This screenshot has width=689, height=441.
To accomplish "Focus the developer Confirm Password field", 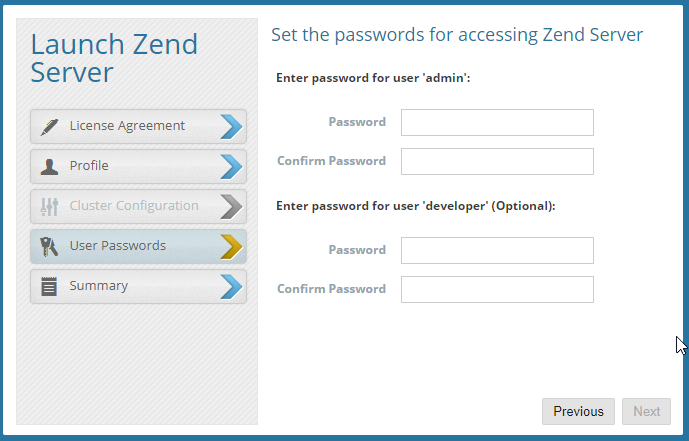I will (x=497, y=289).
